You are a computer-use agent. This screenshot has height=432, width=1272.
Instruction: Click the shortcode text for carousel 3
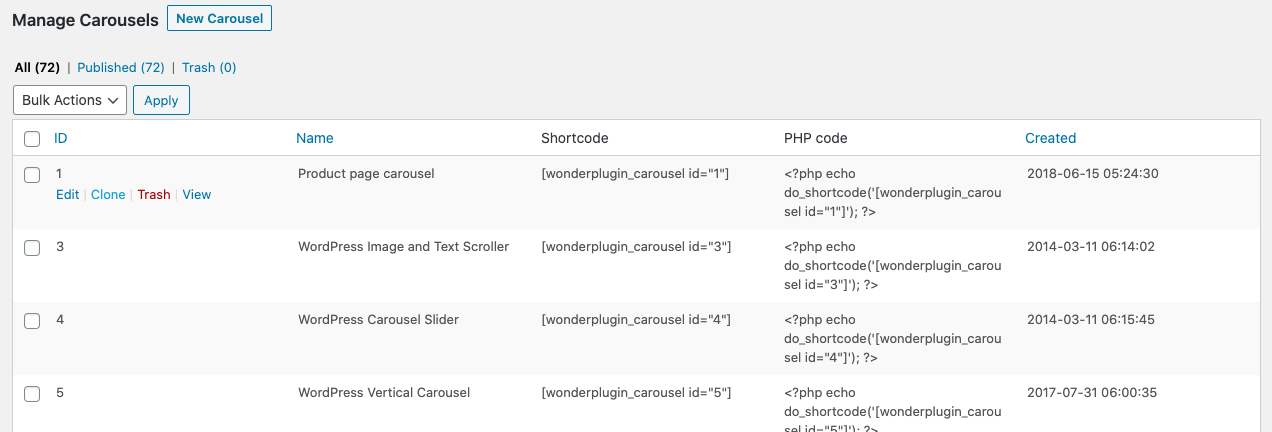[636, 247]
